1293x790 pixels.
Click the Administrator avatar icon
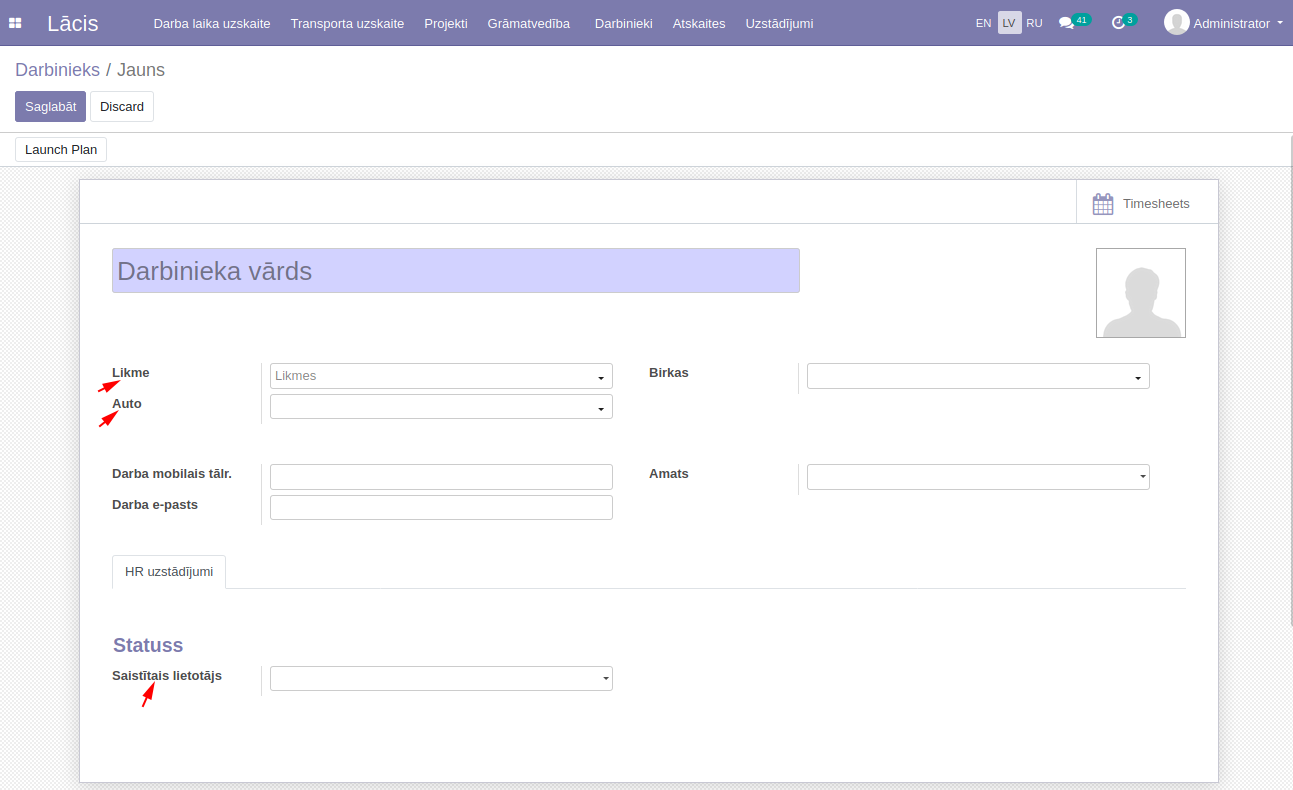pos(1176,22)
